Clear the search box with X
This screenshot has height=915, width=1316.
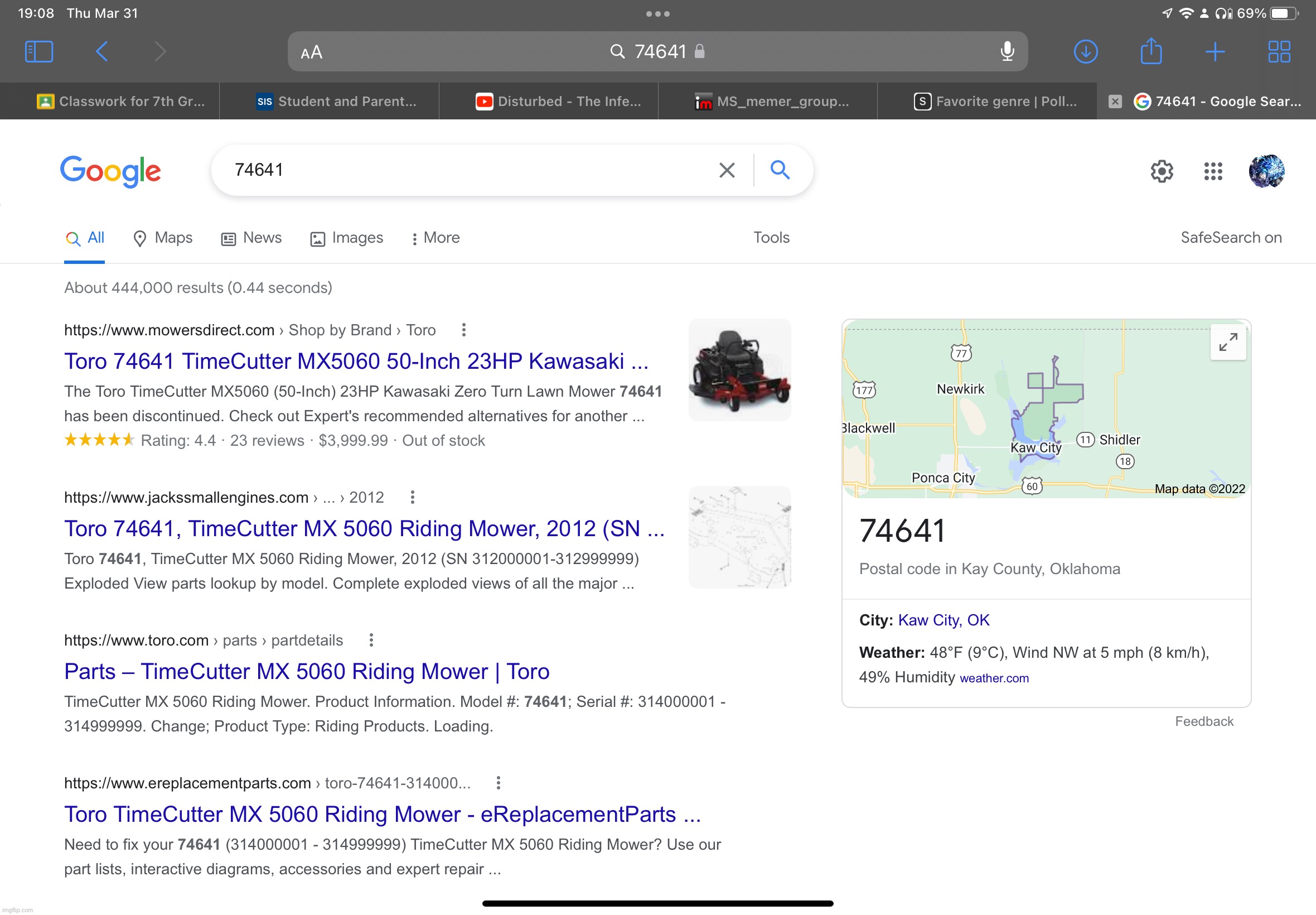727,170
